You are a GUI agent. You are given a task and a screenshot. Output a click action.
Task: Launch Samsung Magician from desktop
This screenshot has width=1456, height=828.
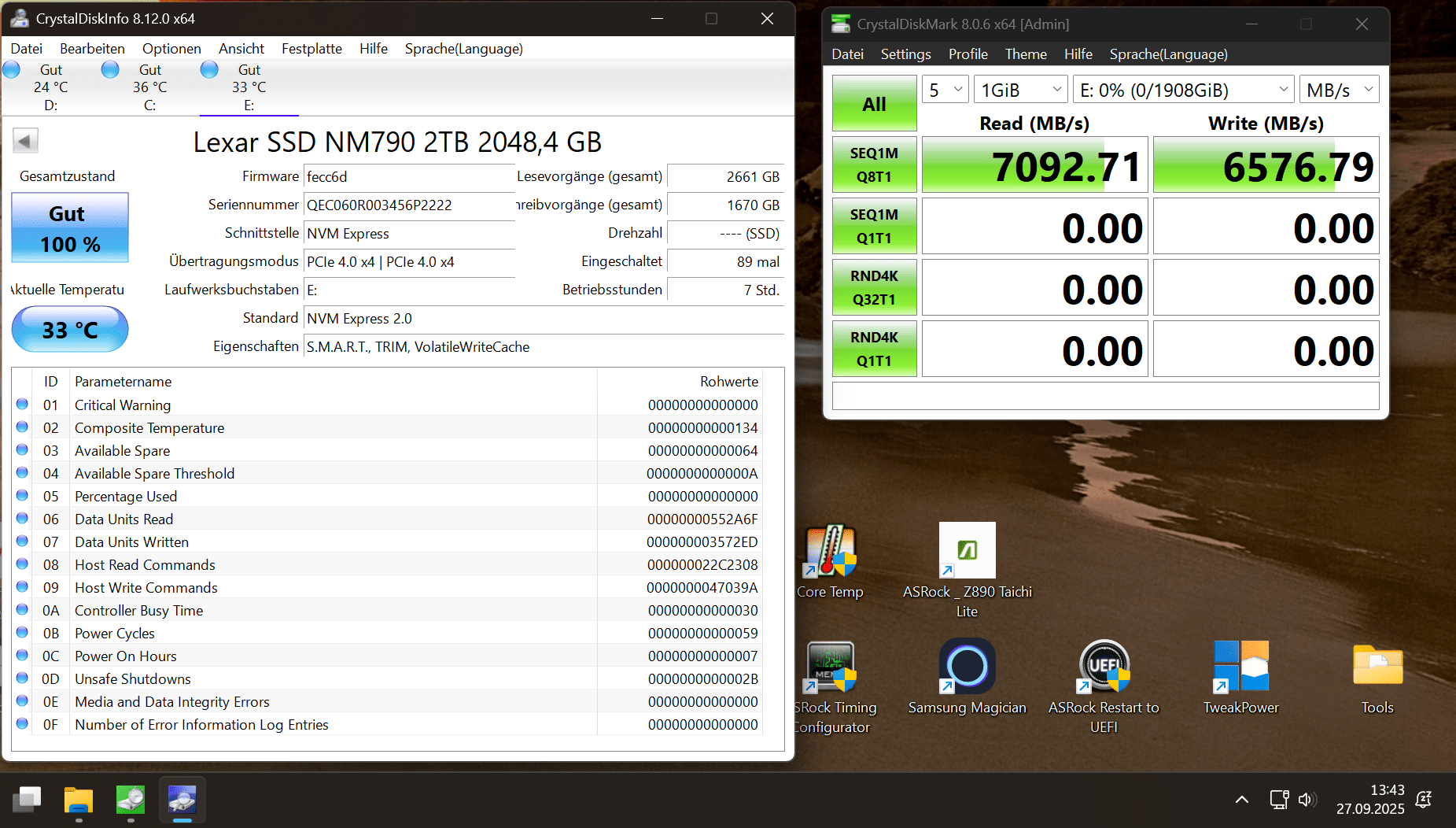point(967,677)
